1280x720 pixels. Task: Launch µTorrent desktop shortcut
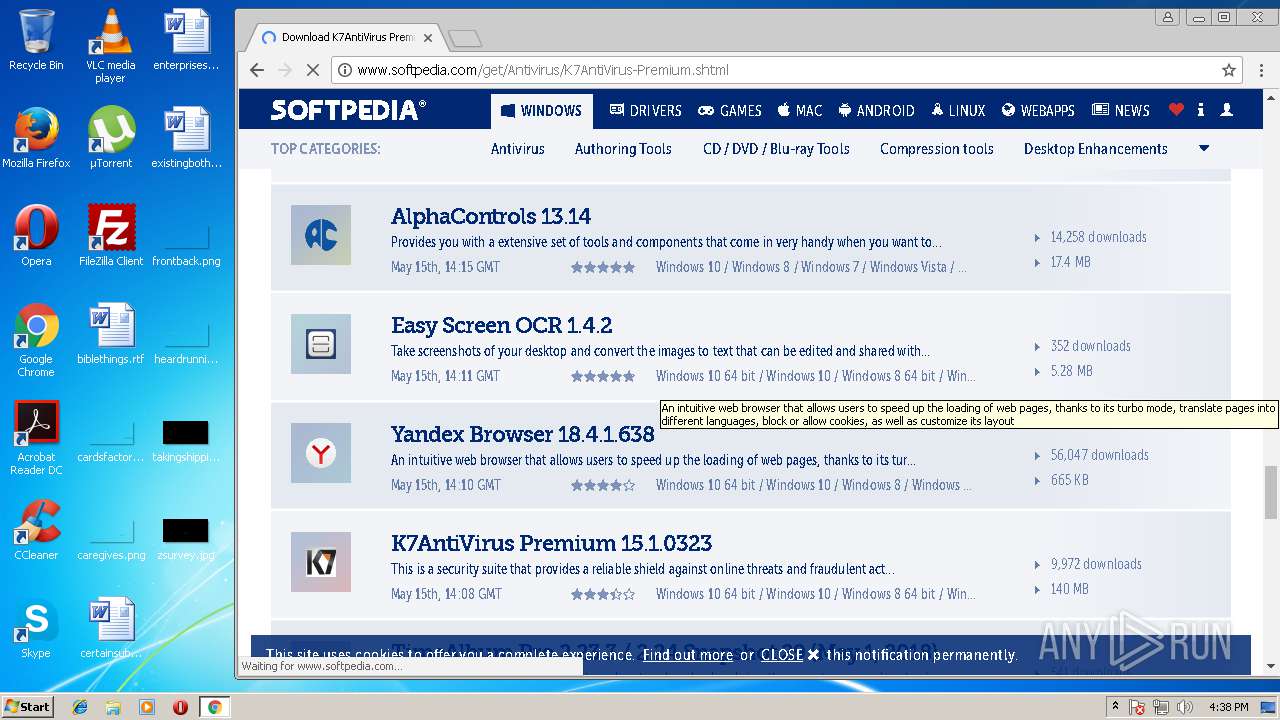point(110,138)
